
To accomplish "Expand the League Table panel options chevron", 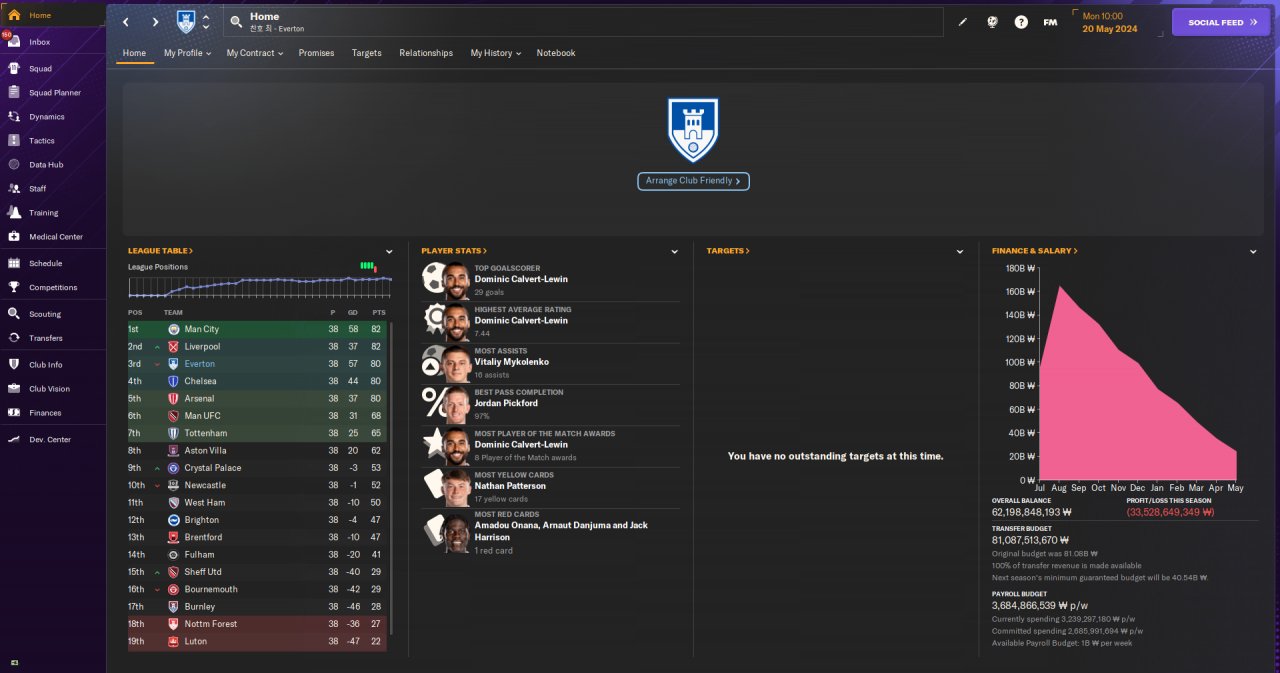I will click(389, 251).
